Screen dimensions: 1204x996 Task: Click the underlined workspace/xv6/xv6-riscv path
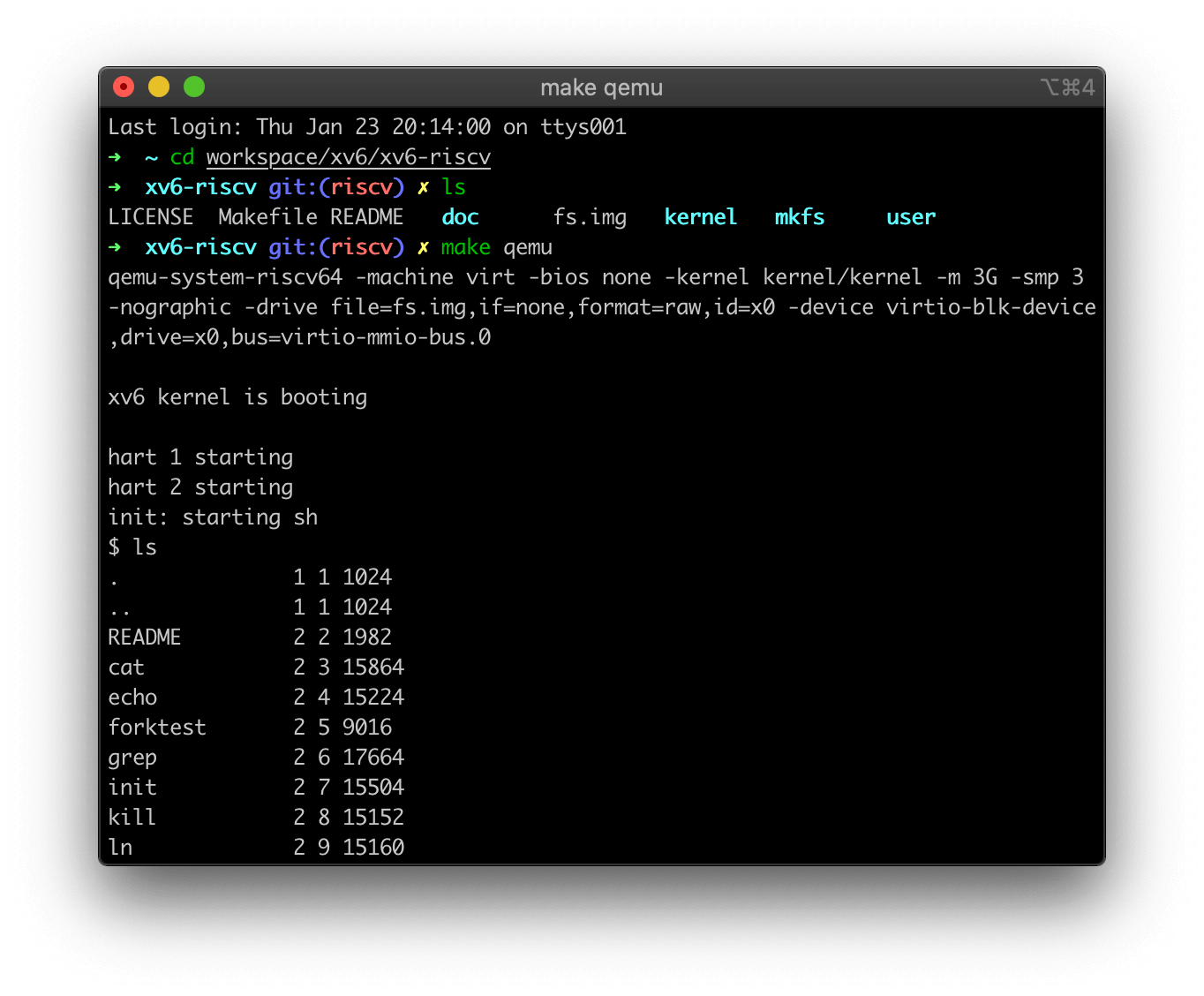click(x=348, y=157)
